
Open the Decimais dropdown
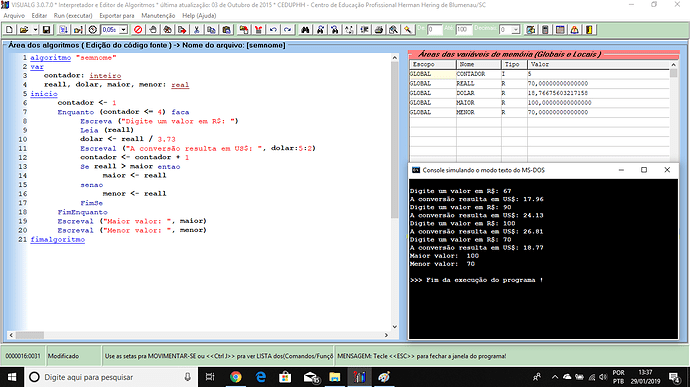[515, 29]
